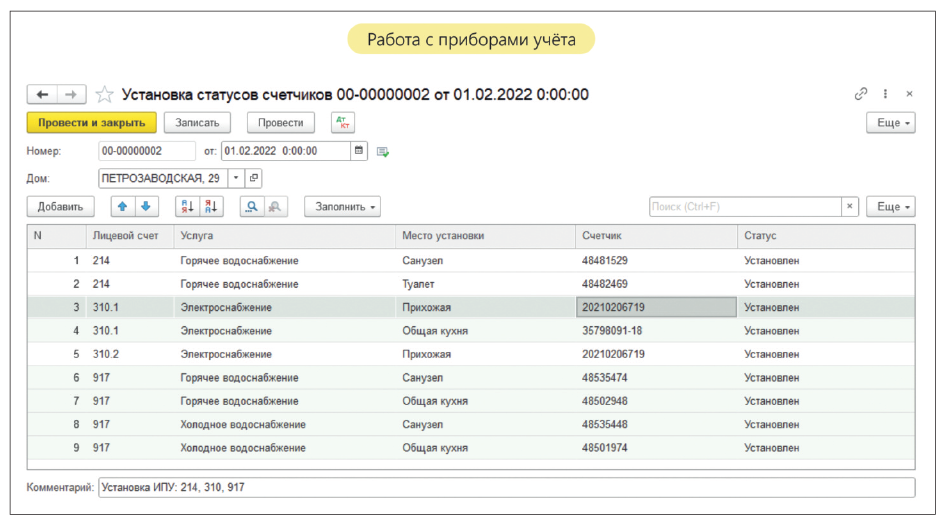This screenshot has width=951, height=524.
Task: Click Горячее водоснабжение in row 1
Action: pos(239,260)
